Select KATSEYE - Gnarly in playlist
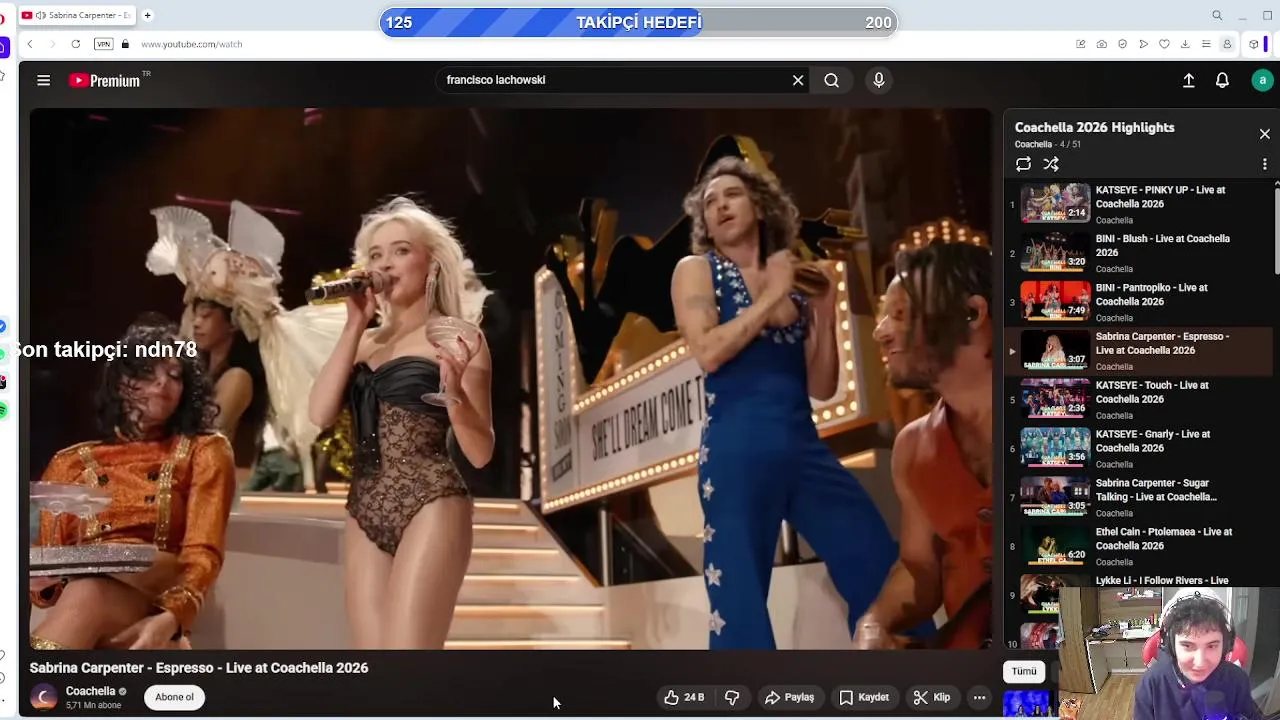This screenshot has width=1280, height=720. [1140, 448]
